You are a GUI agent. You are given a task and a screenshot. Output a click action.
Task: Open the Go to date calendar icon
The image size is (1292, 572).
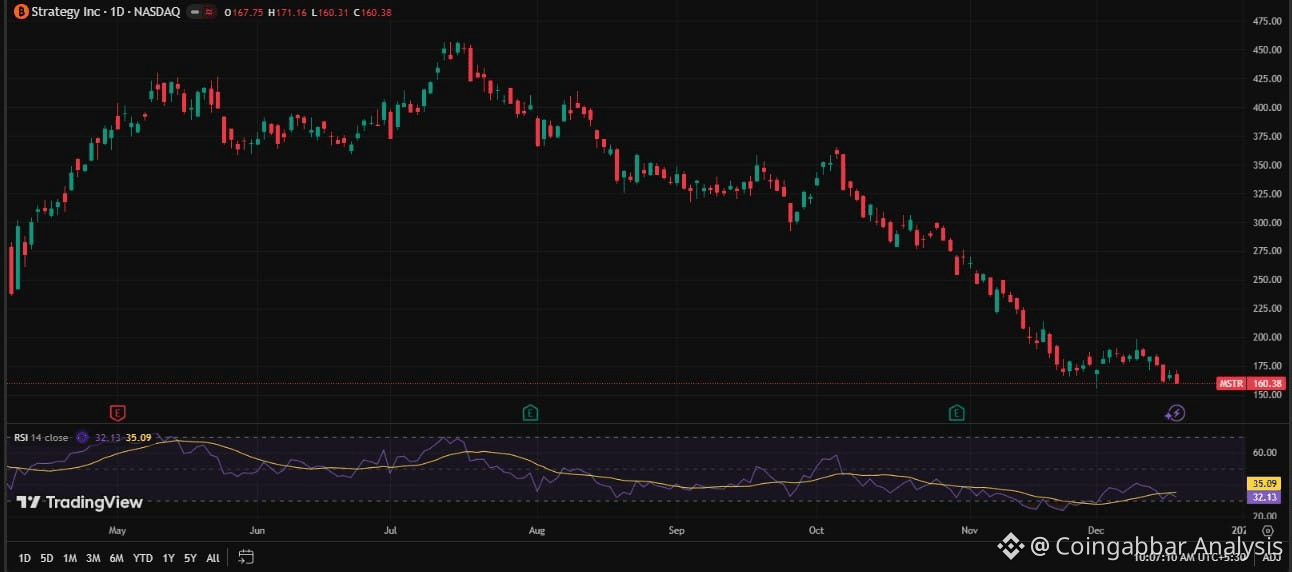[246, 557]
